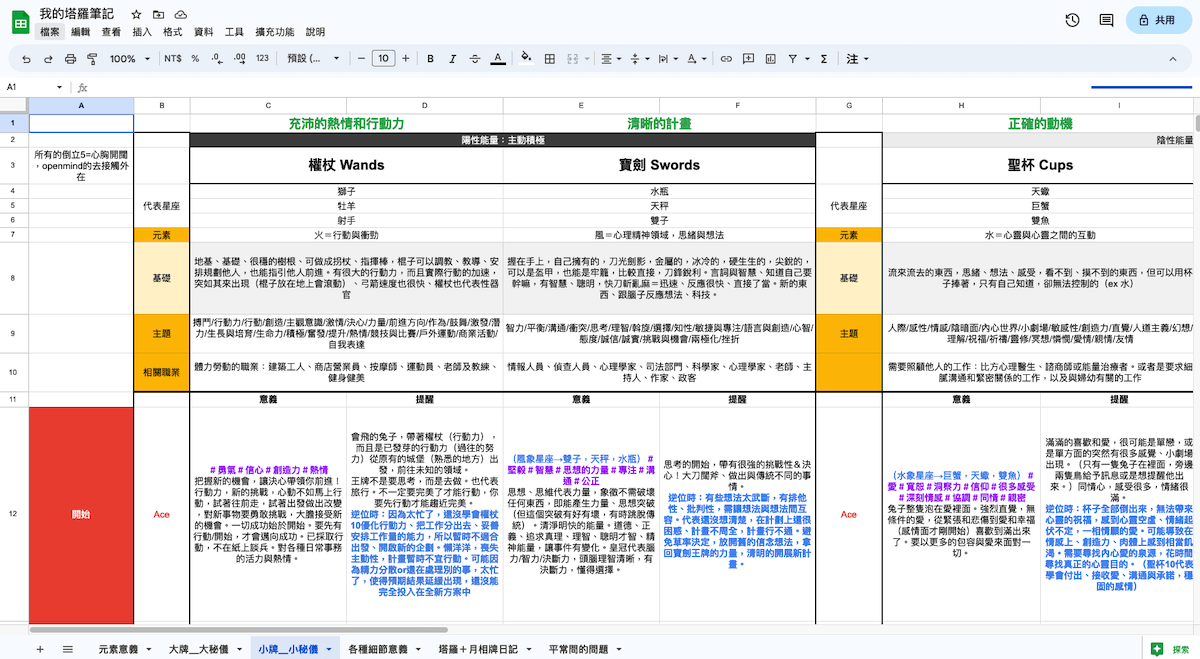Select the paint format roller tool

[92, 59]
